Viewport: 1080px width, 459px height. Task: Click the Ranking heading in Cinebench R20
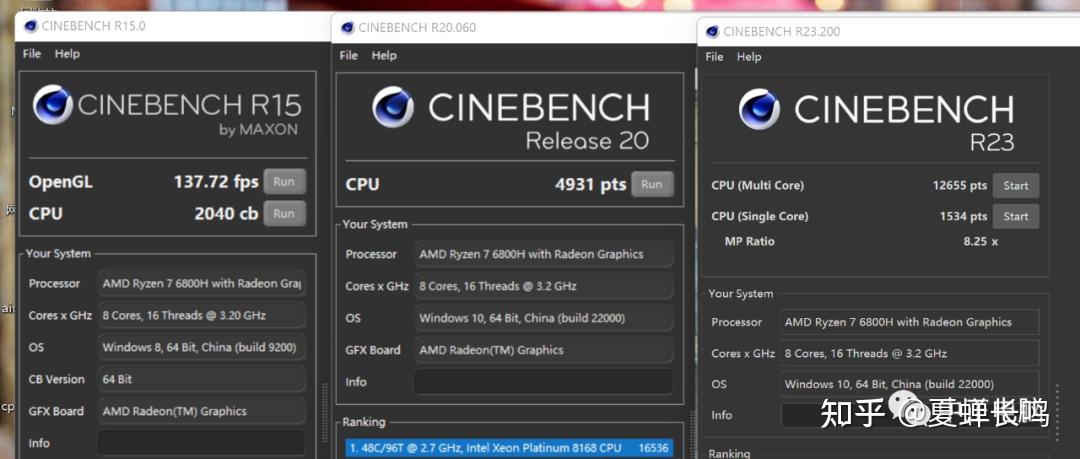point(364,422)
